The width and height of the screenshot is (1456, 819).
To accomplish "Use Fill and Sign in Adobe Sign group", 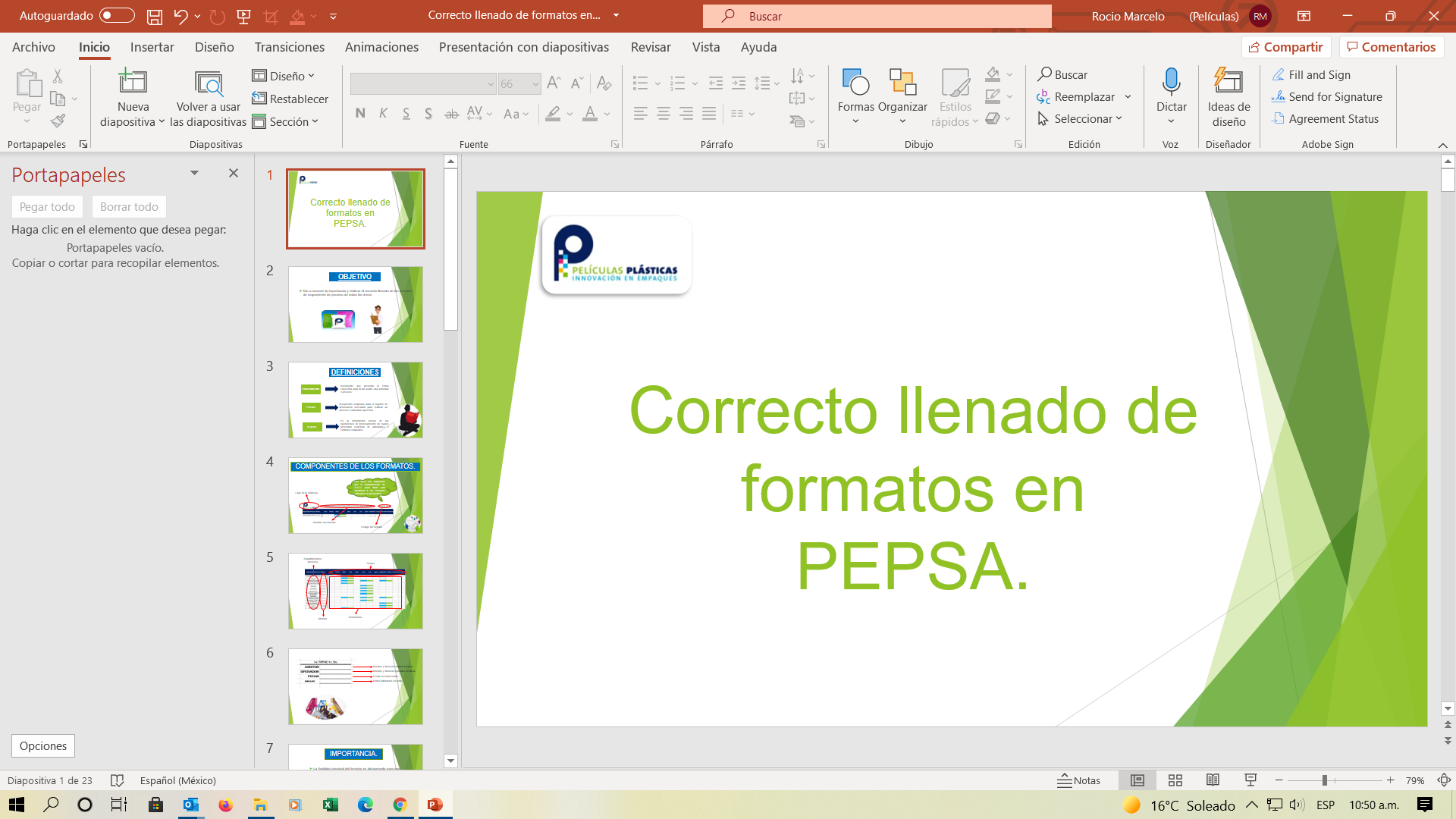I will click(1319, 74).
